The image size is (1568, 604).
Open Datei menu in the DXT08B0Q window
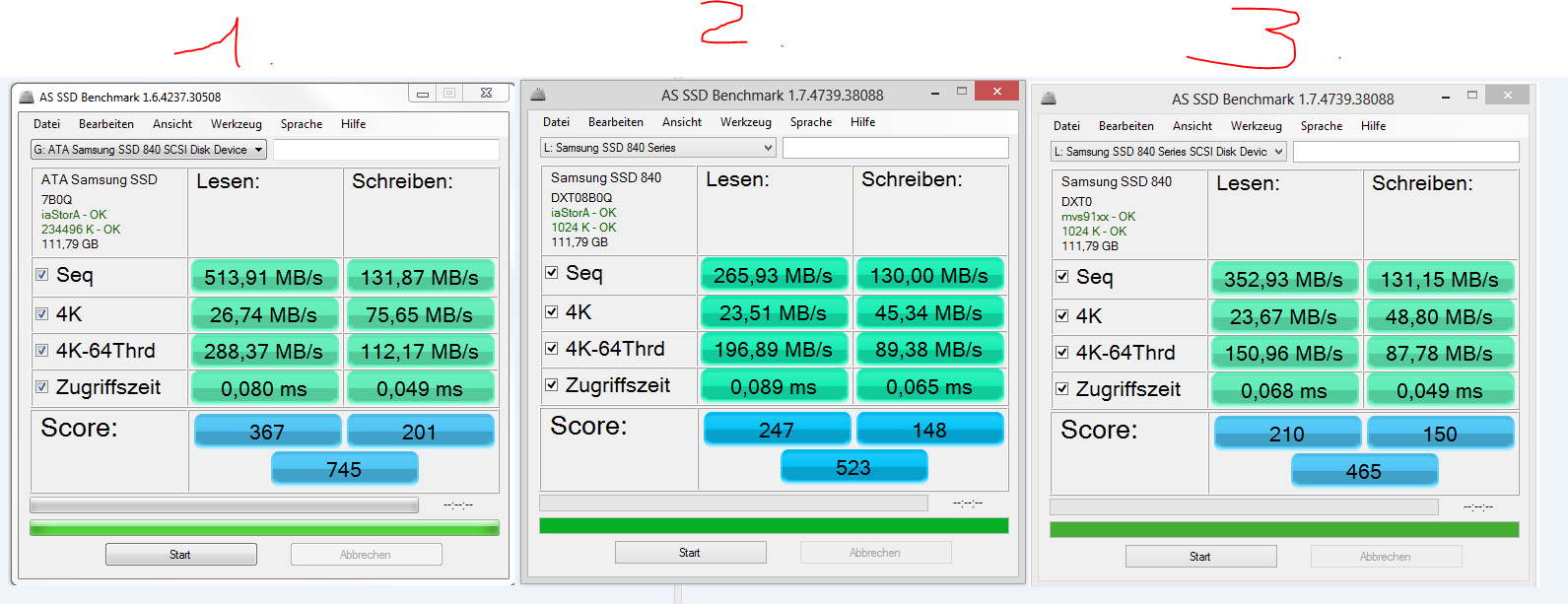coord(556,122)
